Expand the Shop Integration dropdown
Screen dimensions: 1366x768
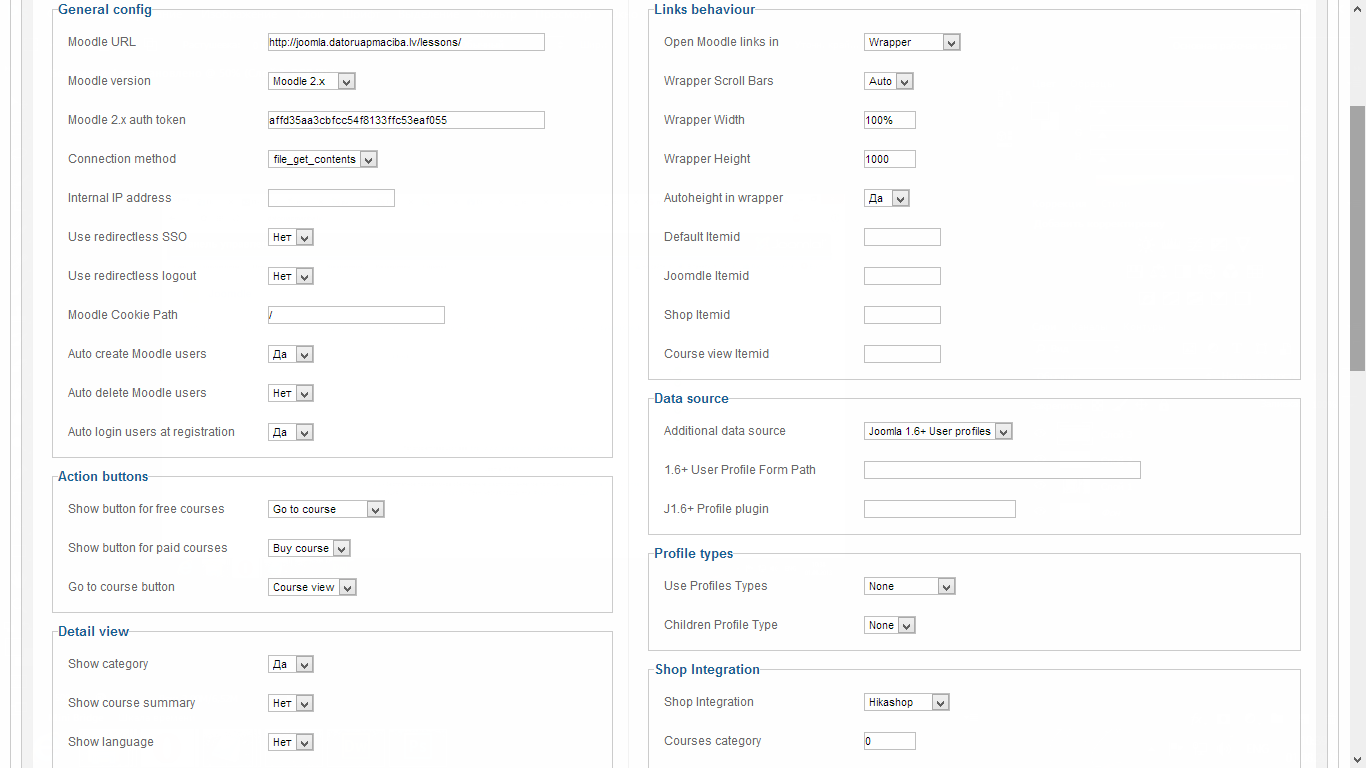(x=906, y=703)
